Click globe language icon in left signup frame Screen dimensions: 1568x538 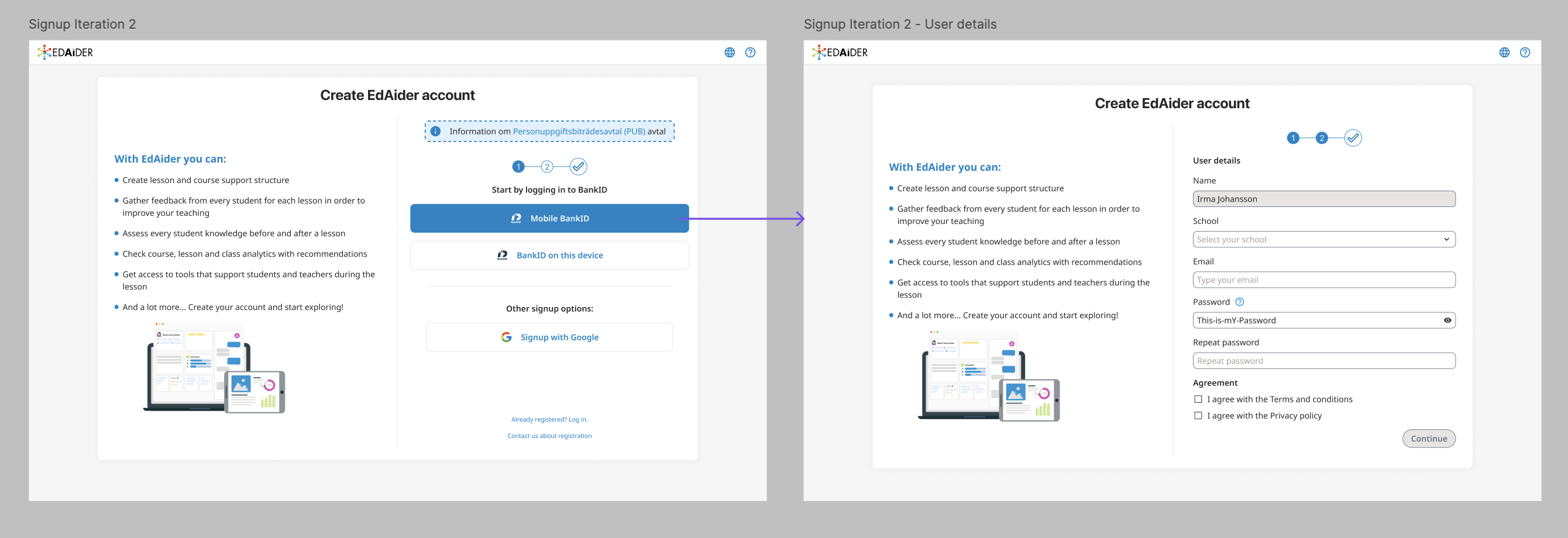click(729, 53)
